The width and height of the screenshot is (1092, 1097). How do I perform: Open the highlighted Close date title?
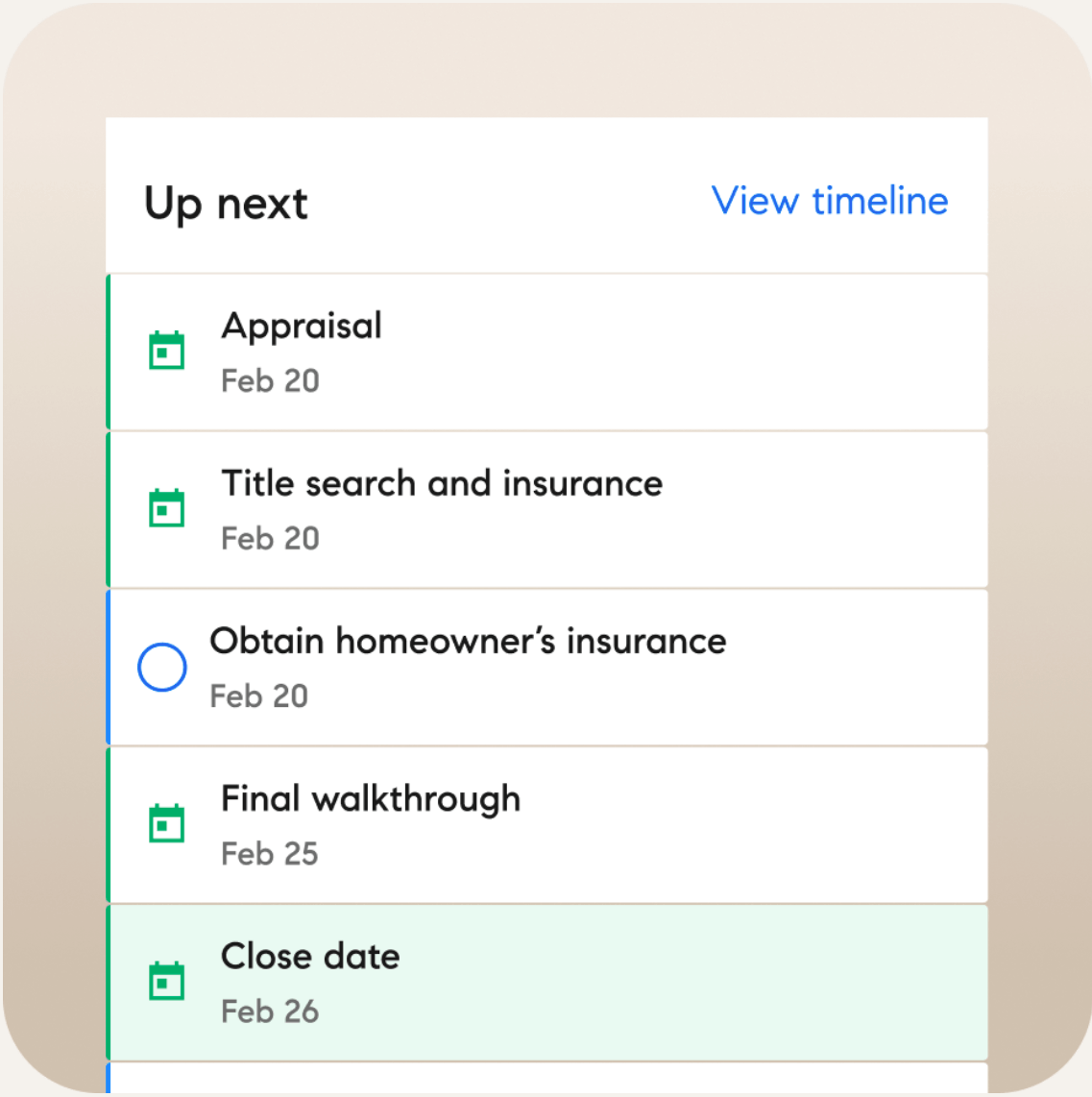(310, 957)
